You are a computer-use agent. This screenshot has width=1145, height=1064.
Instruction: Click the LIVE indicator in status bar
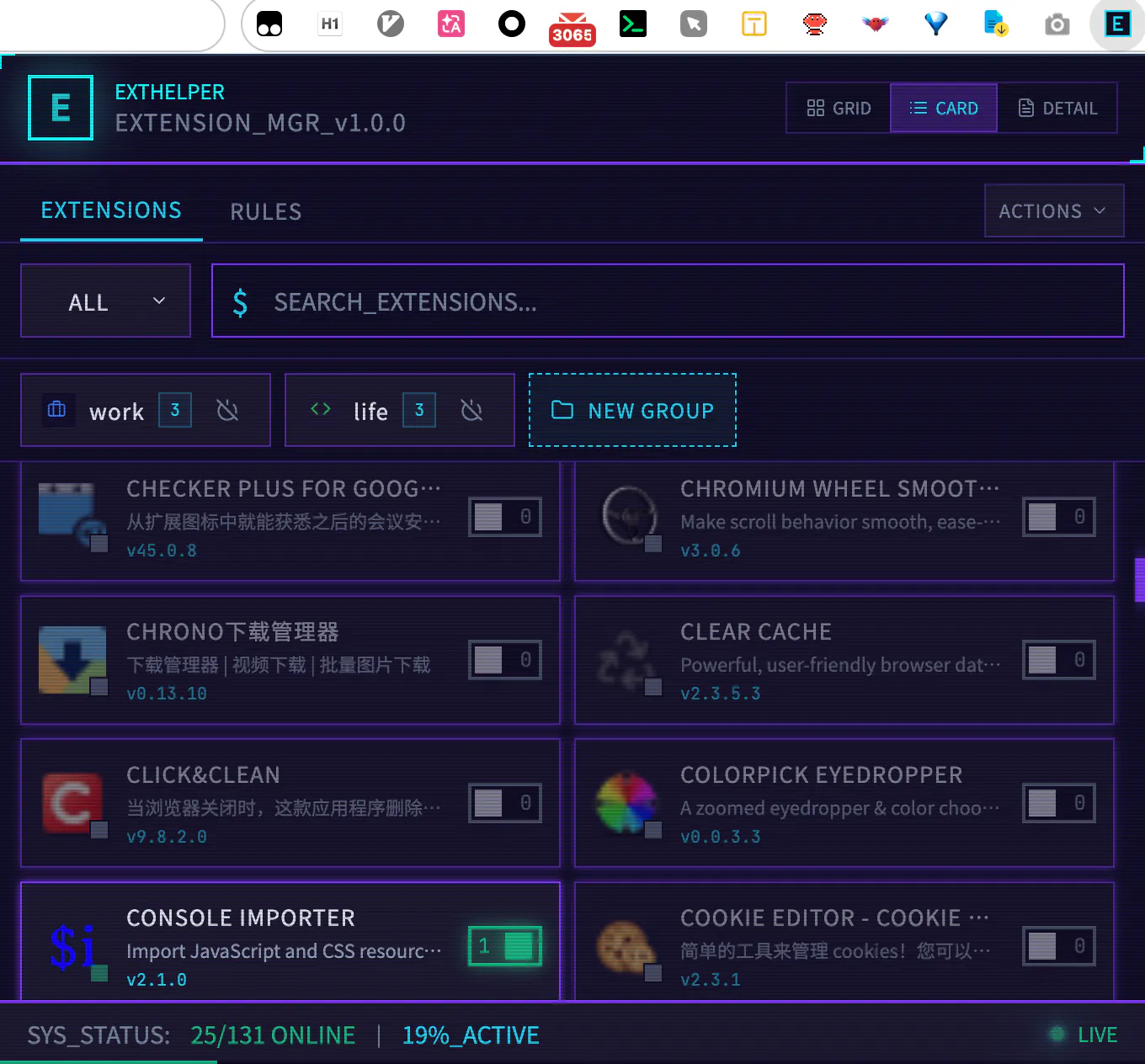tap(1084, 1035)
